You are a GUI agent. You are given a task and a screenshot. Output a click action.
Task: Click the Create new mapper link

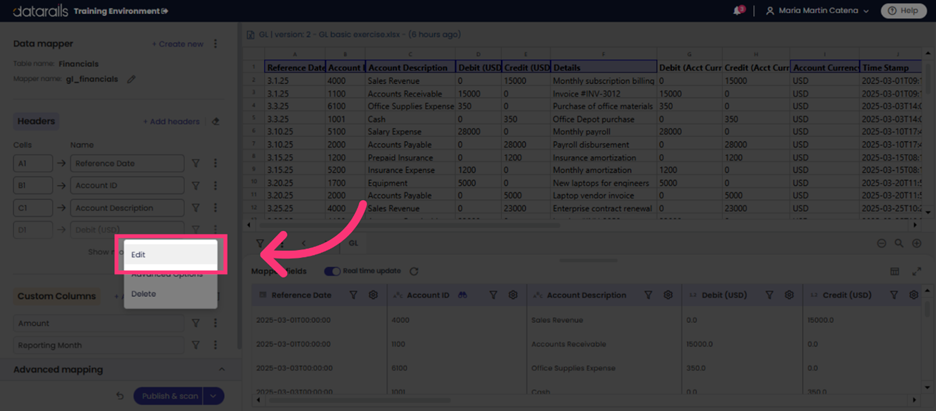(177, 44)
